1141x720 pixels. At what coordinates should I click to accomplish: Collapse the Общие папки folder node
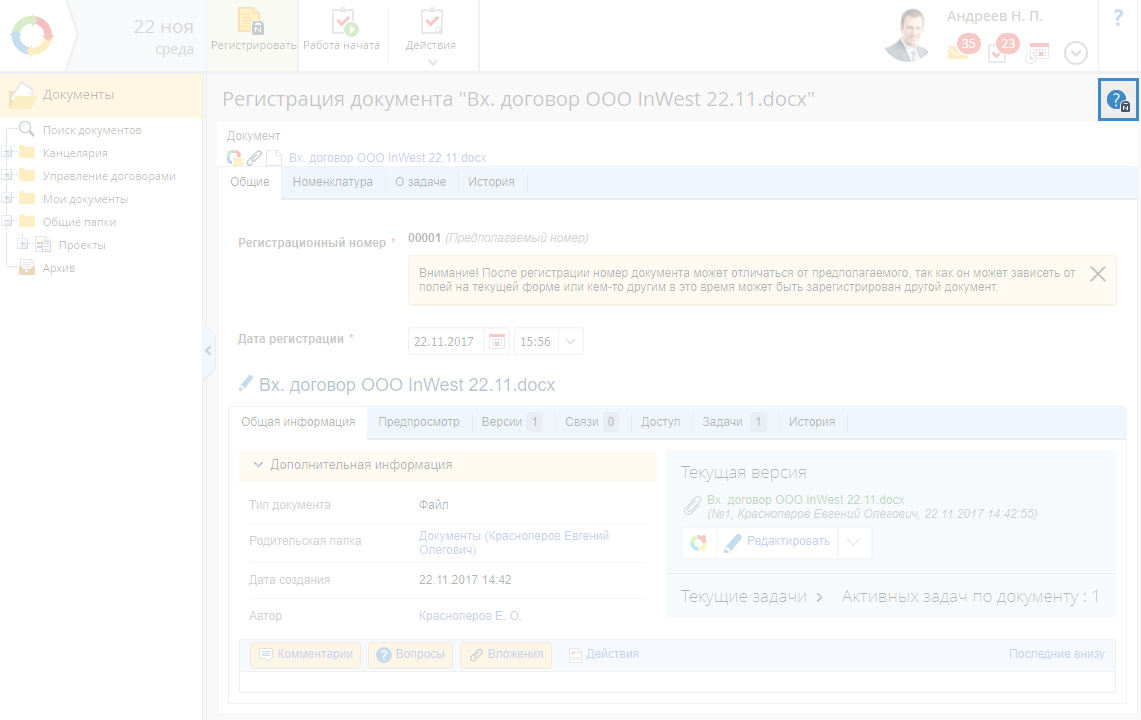point(7,221)
